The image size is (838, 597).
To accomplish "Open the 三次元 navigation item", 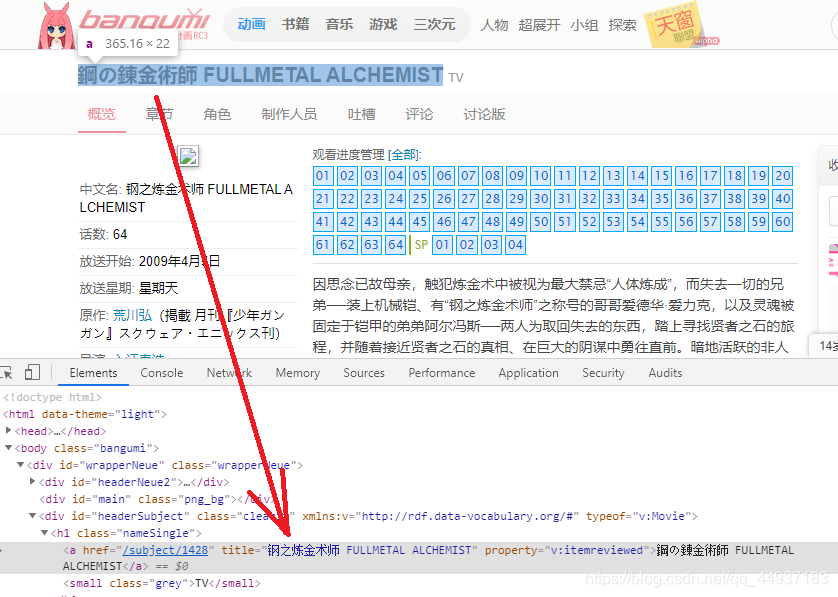I will coord(434,24).
